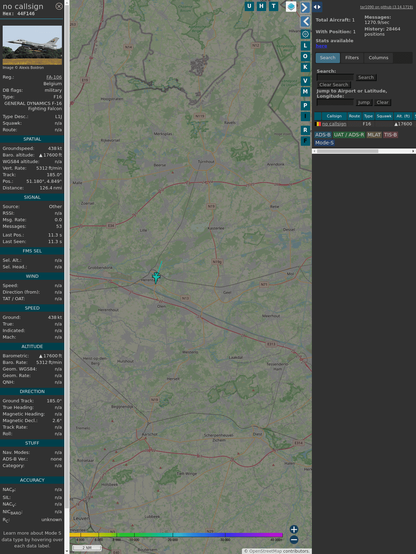
Task: Sort table by Callsign column
Action: 334,116
